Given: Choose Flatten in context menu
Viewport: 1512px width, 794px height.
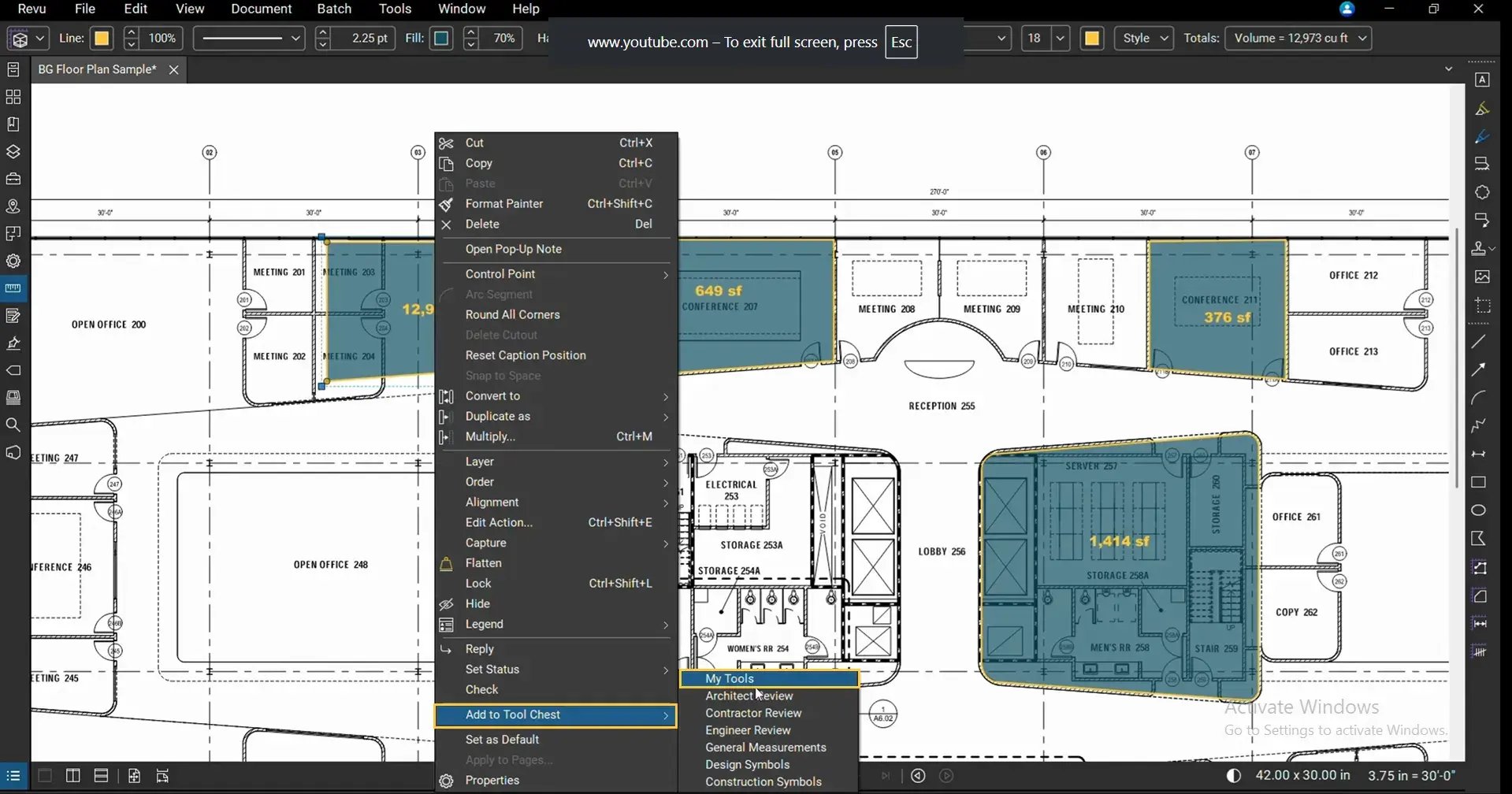Looking at the screenshot, I should 556,563.
